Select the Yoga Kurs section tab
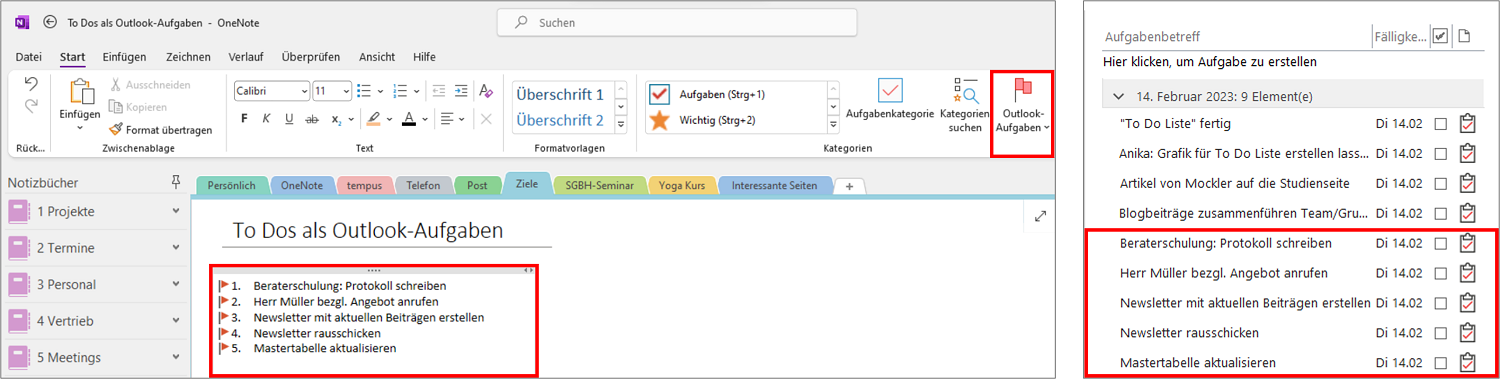 (x=682, y=185)
